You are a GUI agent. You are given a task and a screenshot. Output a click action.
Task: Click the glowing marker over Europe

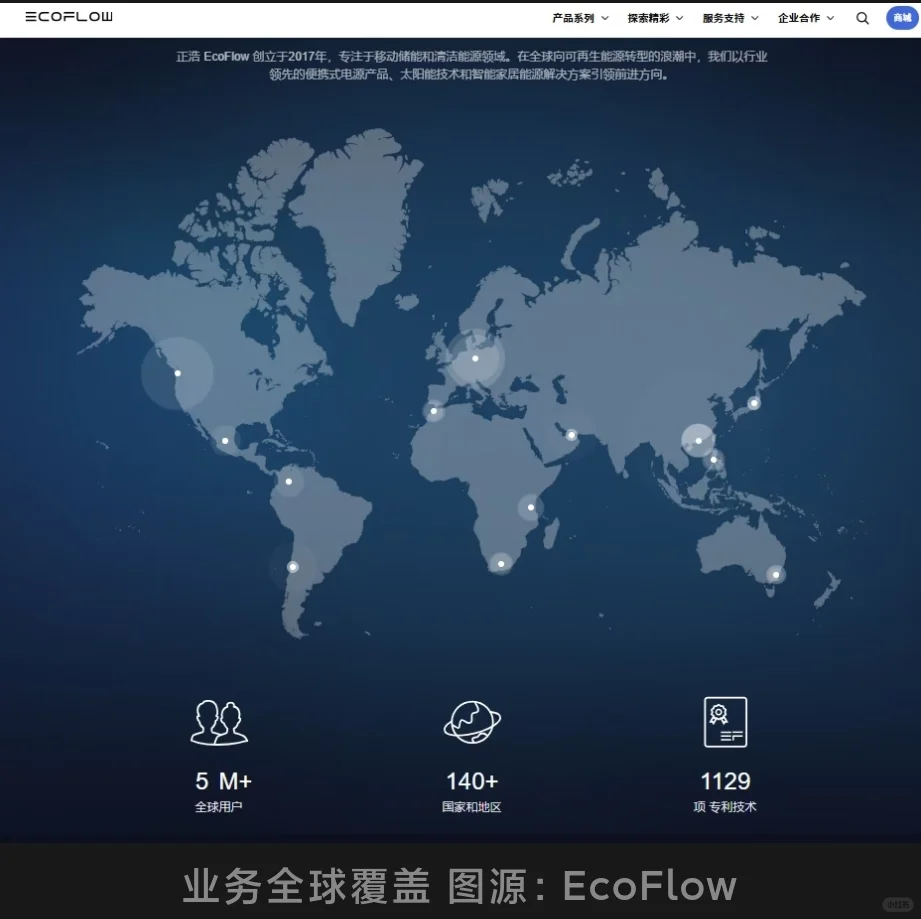tap(475, 358)
